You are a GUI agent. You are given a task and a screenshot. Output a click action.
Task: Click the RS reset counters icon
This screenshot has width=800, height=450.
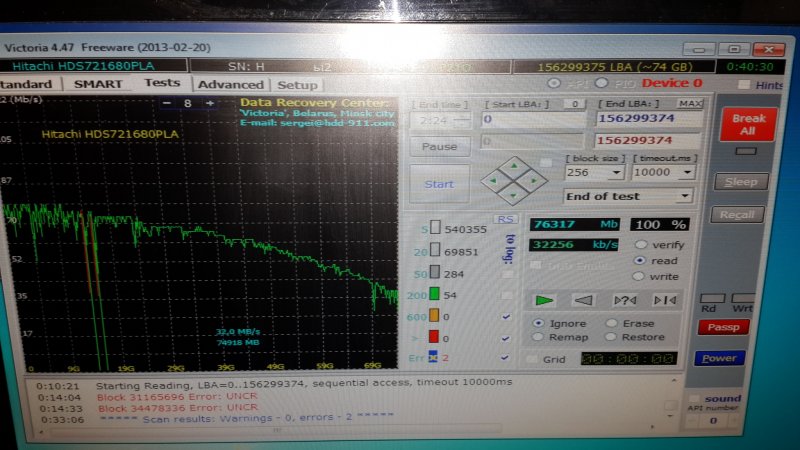tap(506, 220)
